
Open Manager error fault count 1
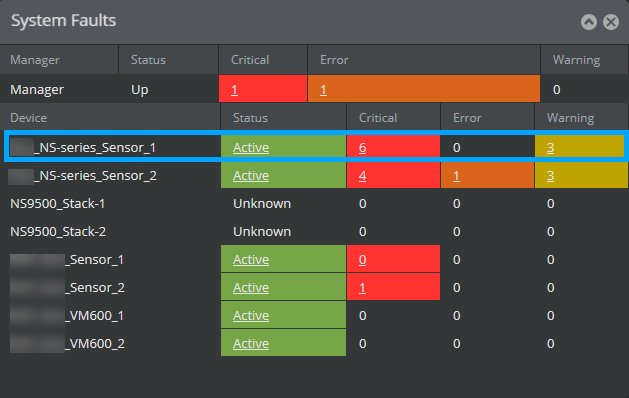click(x=323, y=89)
